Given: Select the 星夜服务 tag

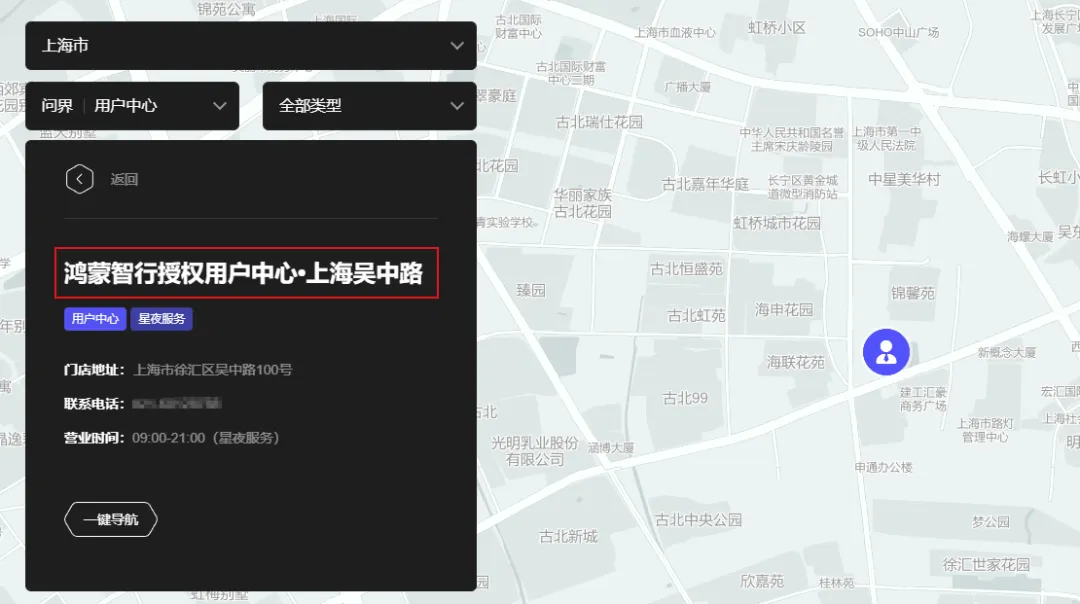Looking at the screenshot, I should tap(161, 319).
